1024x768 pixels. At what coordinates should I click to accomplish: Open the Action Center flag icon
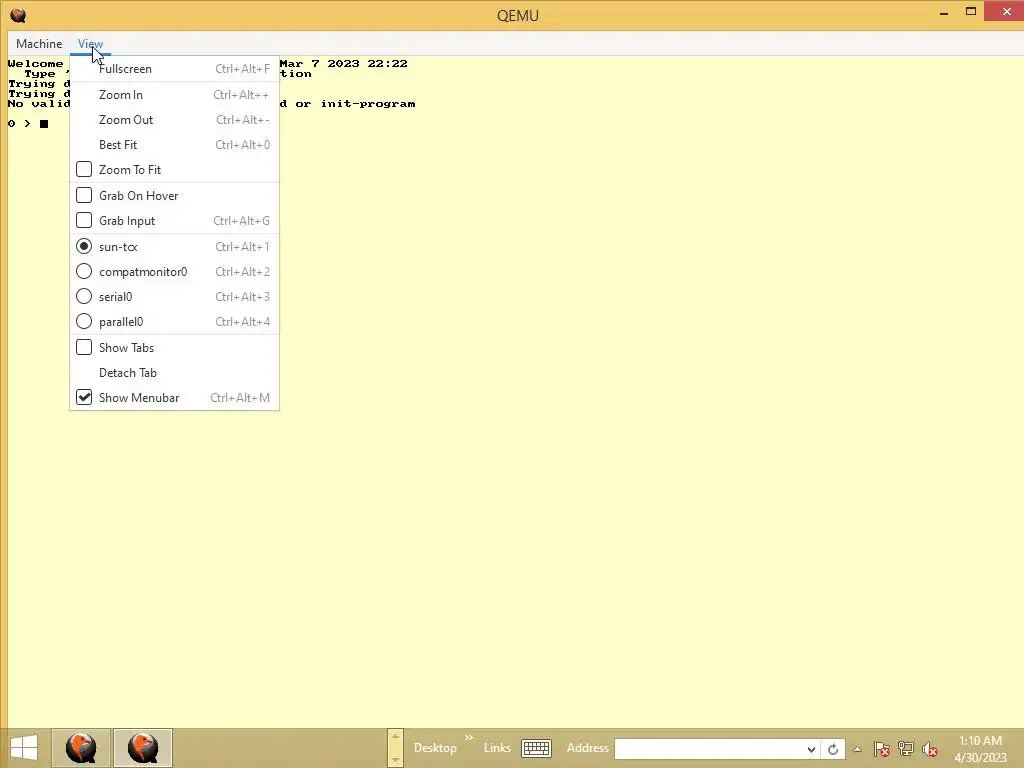pos(882,749)
